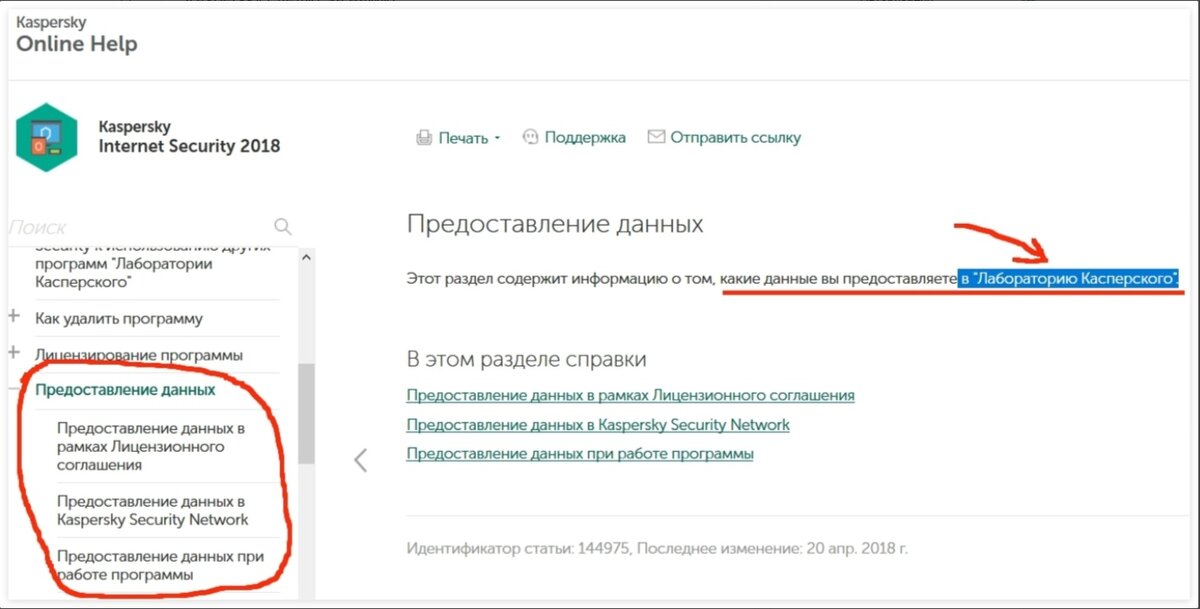Open Как удалить программу topic
1200x609 pixels.
pos(119,318)
